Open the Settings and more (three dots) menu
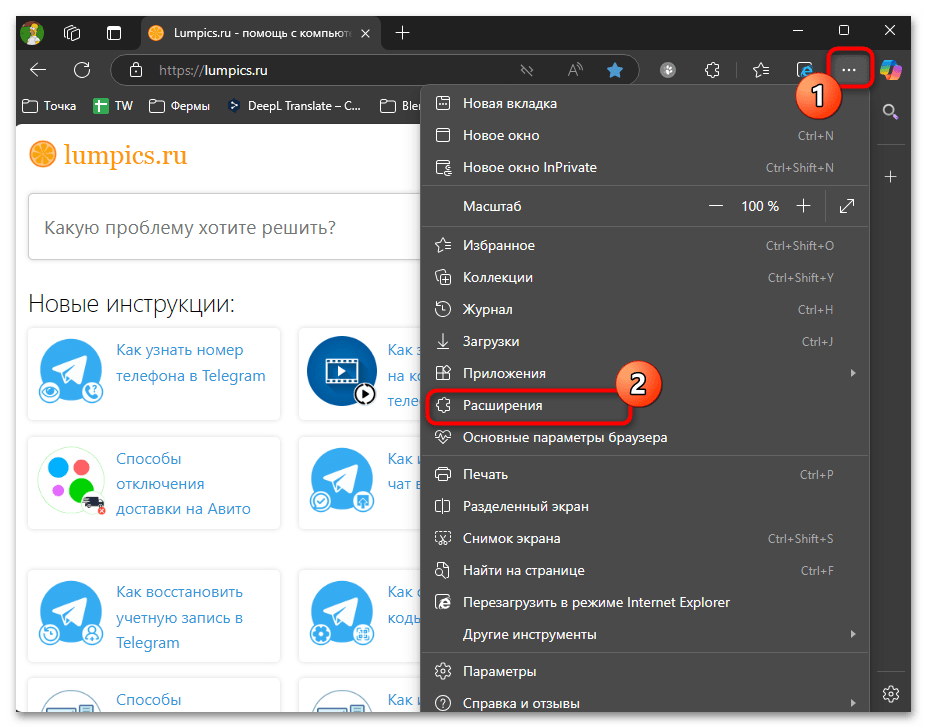 (x=849, y=70)
